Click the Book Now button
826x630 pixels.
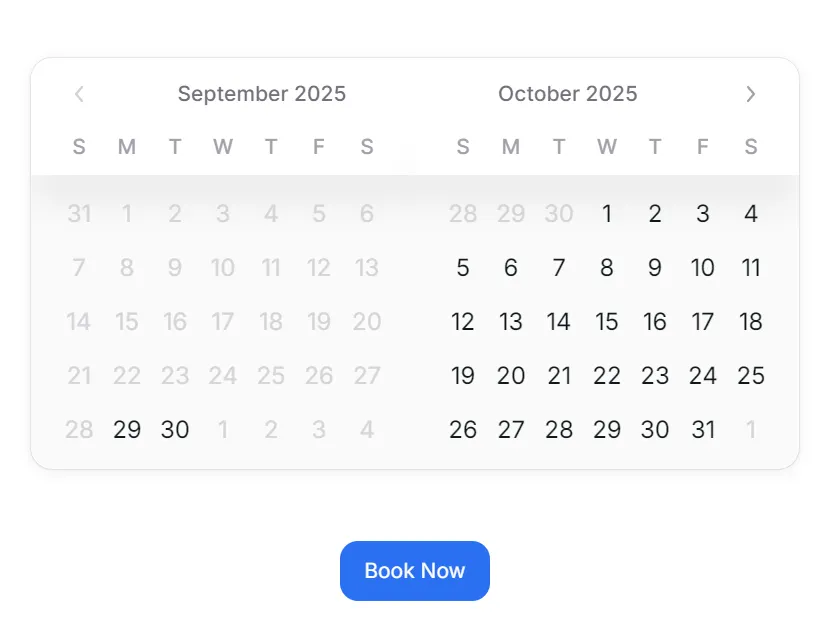[x=414, y=571]
